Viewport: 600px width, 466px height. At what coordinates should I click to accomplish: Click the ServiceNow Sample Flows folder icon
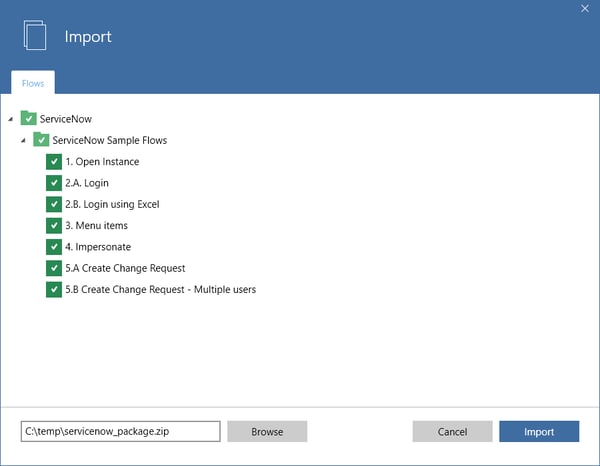click(x=41, y=140)
